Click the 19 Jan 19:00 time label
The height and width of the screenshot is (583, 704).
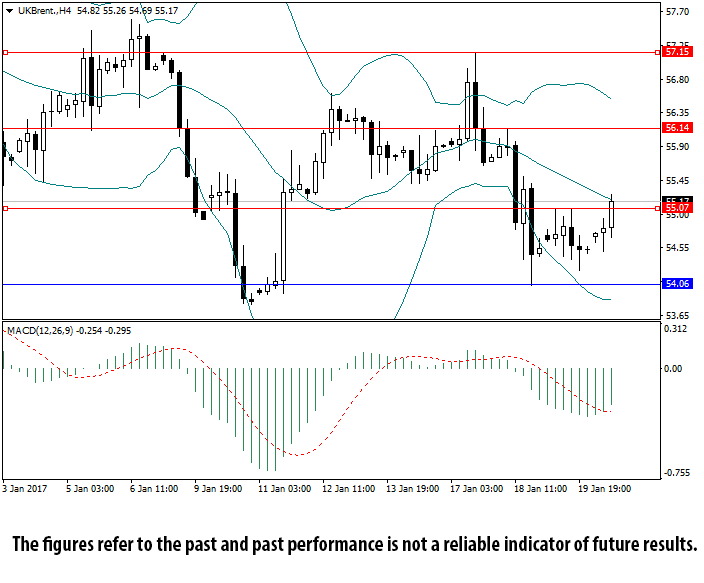604,489
